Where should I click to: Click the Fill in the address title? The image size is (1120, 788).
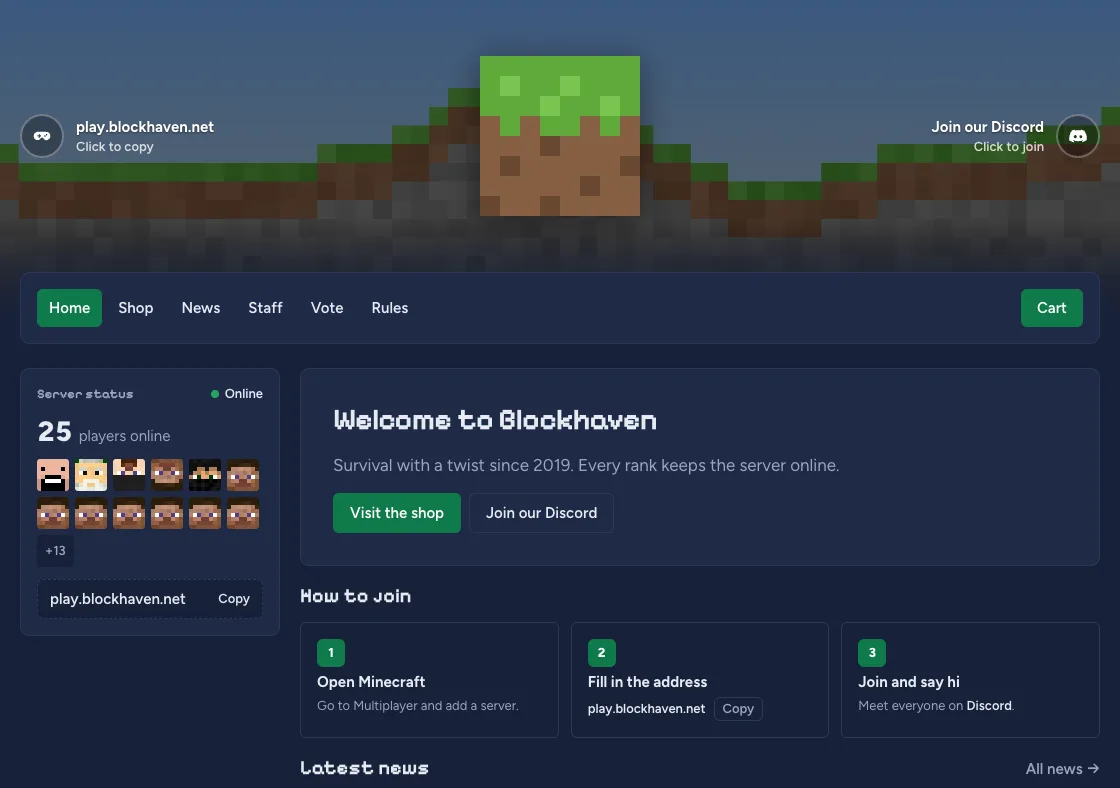tap(647, 682)
